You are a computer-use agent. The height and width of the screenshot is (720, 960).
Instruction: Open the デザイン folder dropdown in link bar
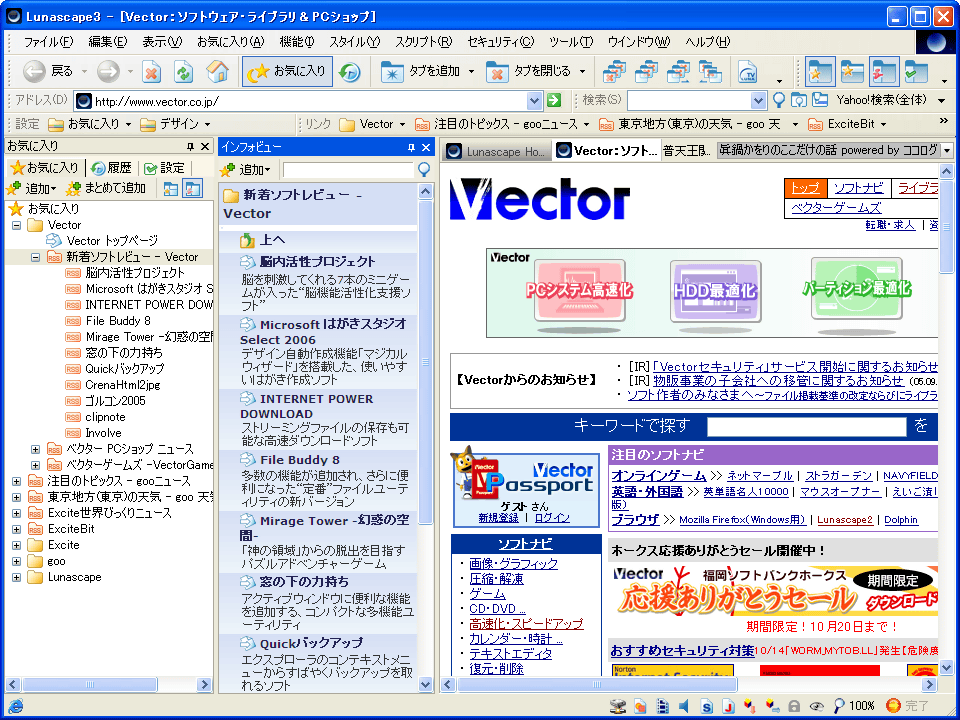click(175, 124)
